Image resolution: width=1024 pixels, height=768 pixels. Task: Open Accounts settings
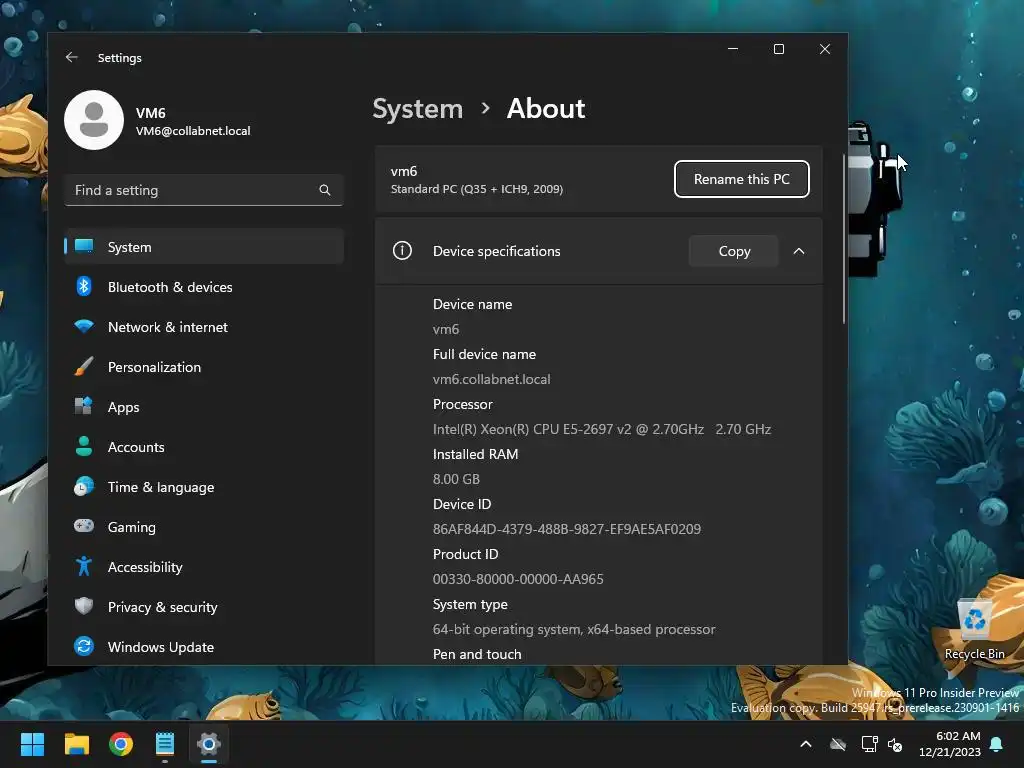pyautogui.click(x=204, y=447)
